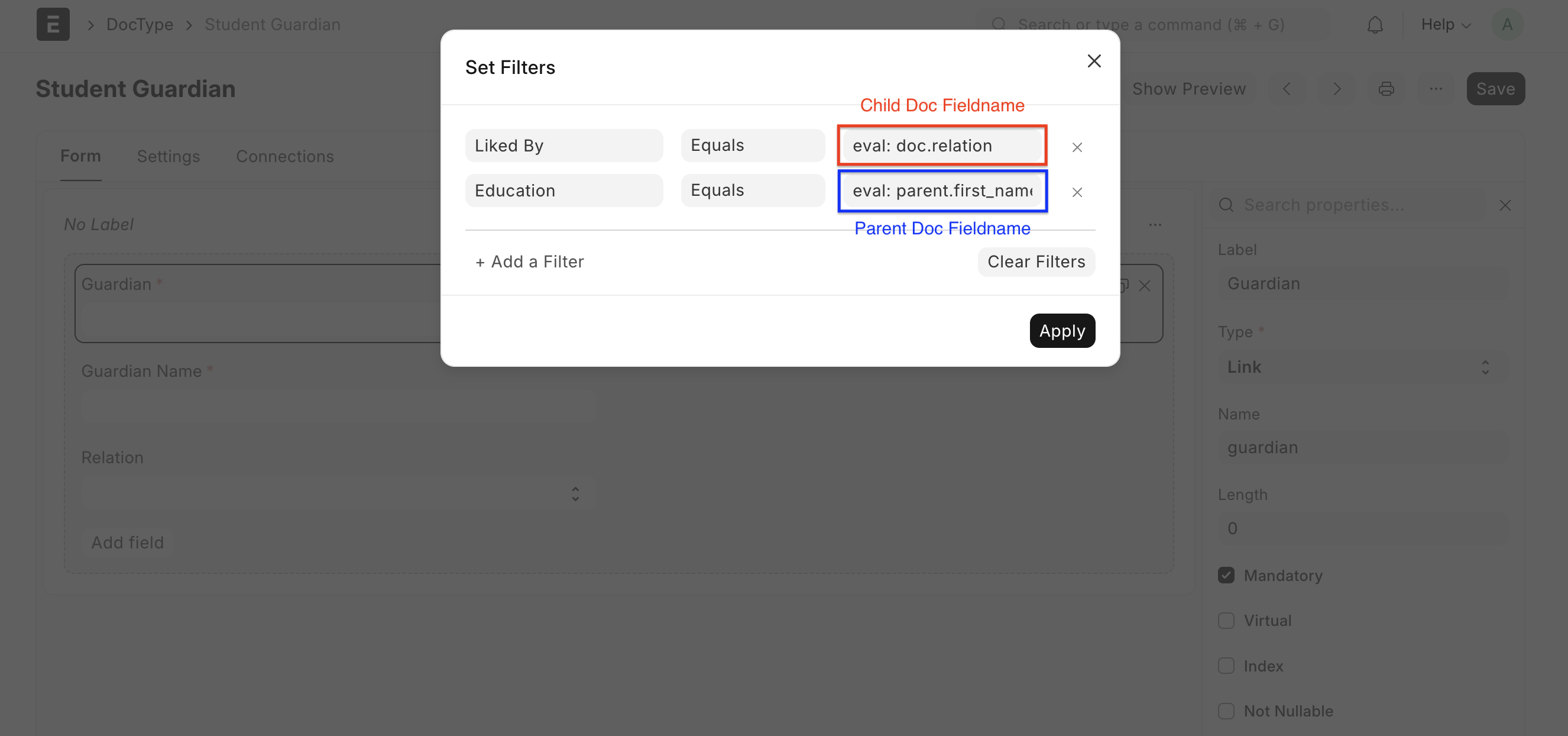Open the Type Link dropdown
1568x736 pixels.
coord(1362,367)
